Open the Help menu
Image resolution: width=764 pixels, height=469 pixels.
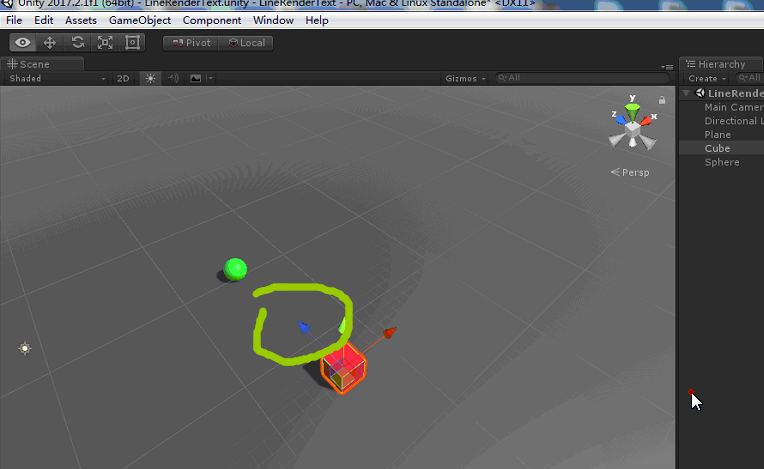pyautogui.click(x=317, y=20)
